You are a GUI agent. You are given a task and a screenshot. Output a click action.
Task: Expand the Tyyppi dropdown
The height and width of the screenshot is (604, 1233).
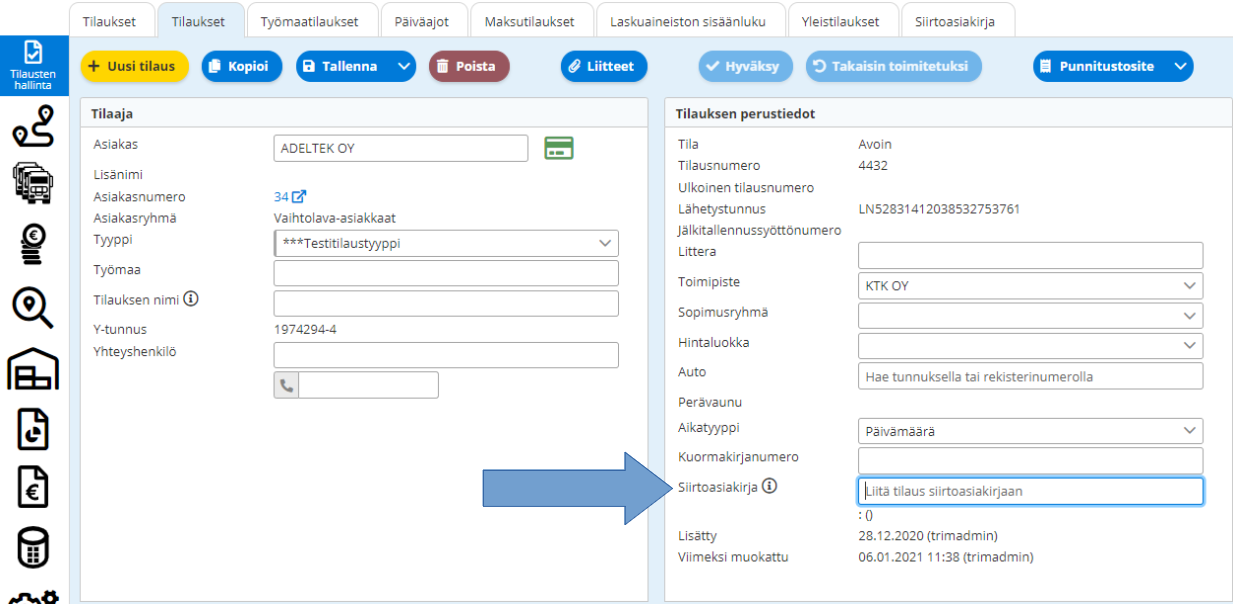pyautogui.click(x=605, y=243)
